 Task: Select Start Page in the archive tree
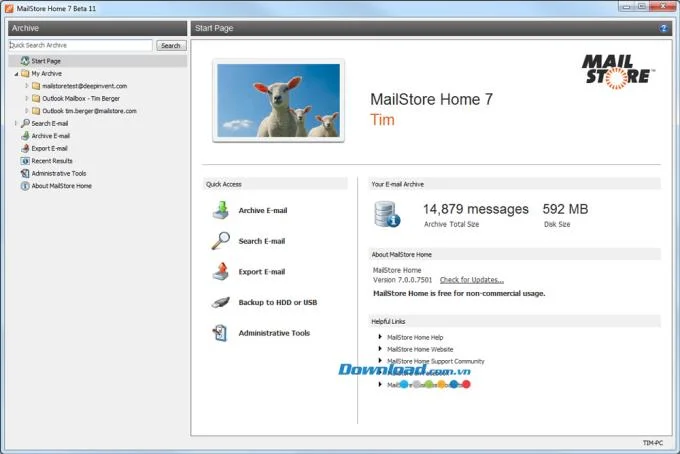click(46, 61)
